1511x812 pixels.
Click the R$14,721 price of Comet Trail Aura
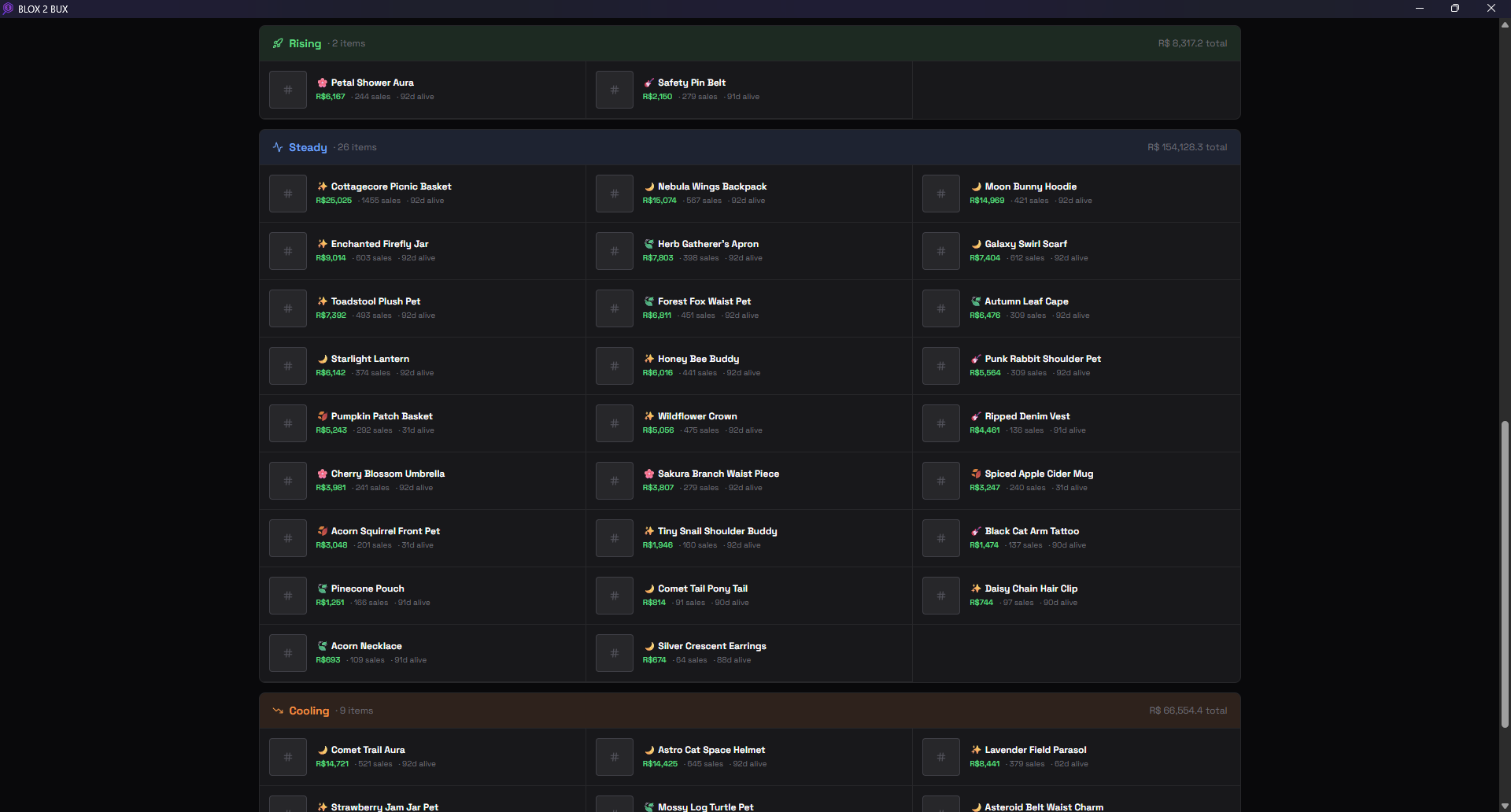[x=332, y=764]
